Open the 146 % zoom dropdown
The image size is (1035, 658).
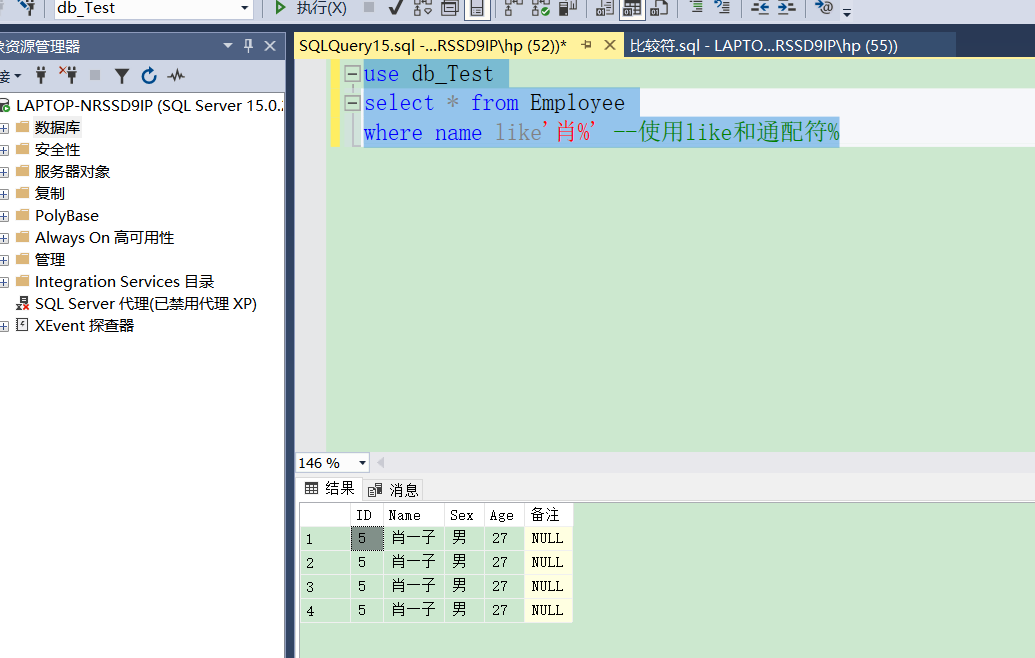tap(362, 463)
